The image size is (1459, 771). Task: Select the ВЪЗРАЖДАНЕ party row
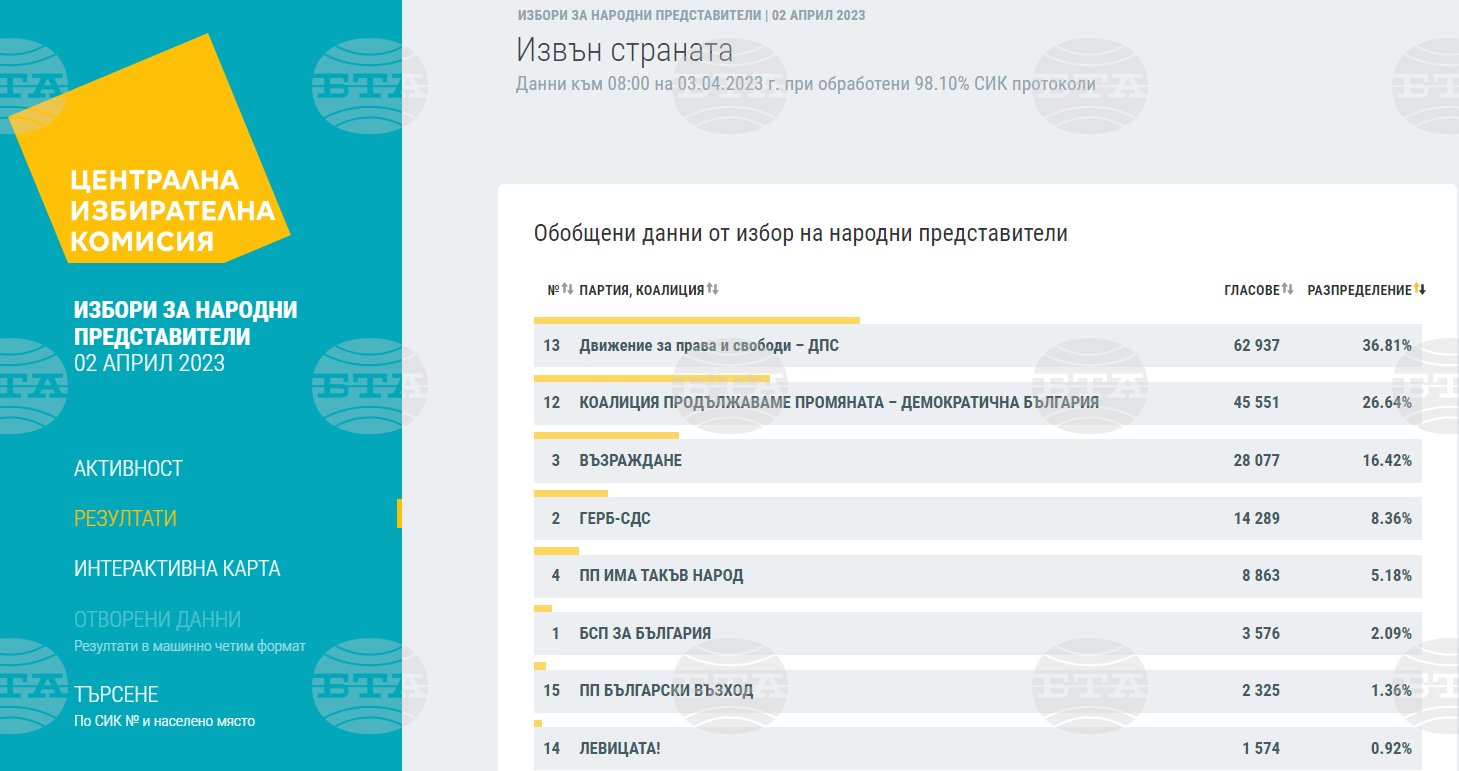(x=630, y=461)
